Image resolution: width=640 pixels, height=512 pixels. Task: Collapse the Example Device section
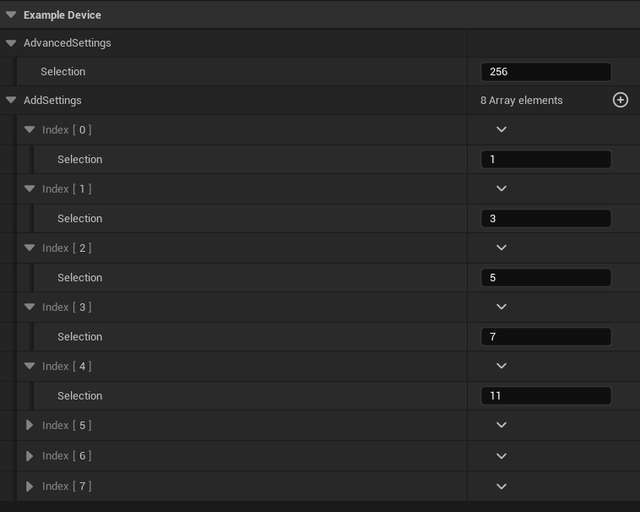pyautogui.click(x=11, y=15)
